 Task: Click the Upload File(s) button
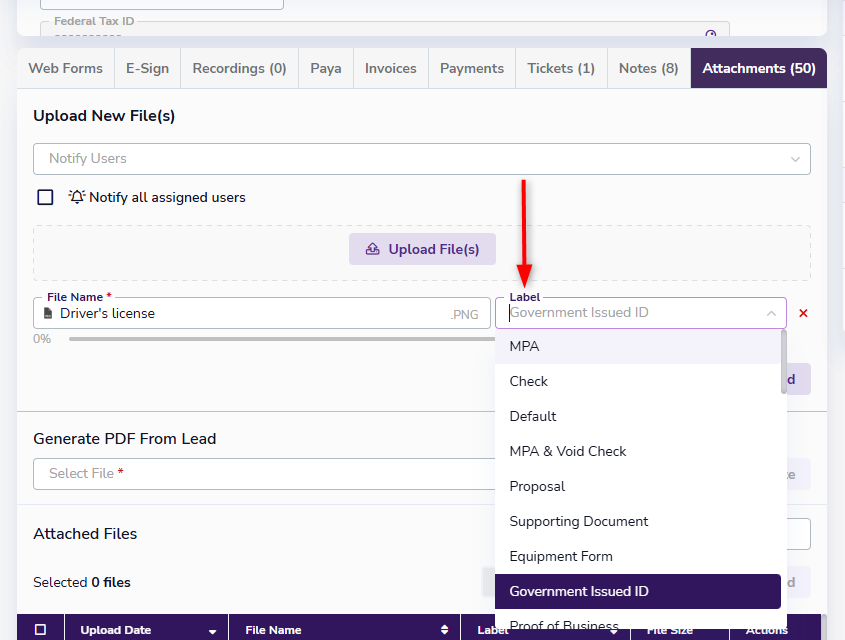(x=422, y=249)
